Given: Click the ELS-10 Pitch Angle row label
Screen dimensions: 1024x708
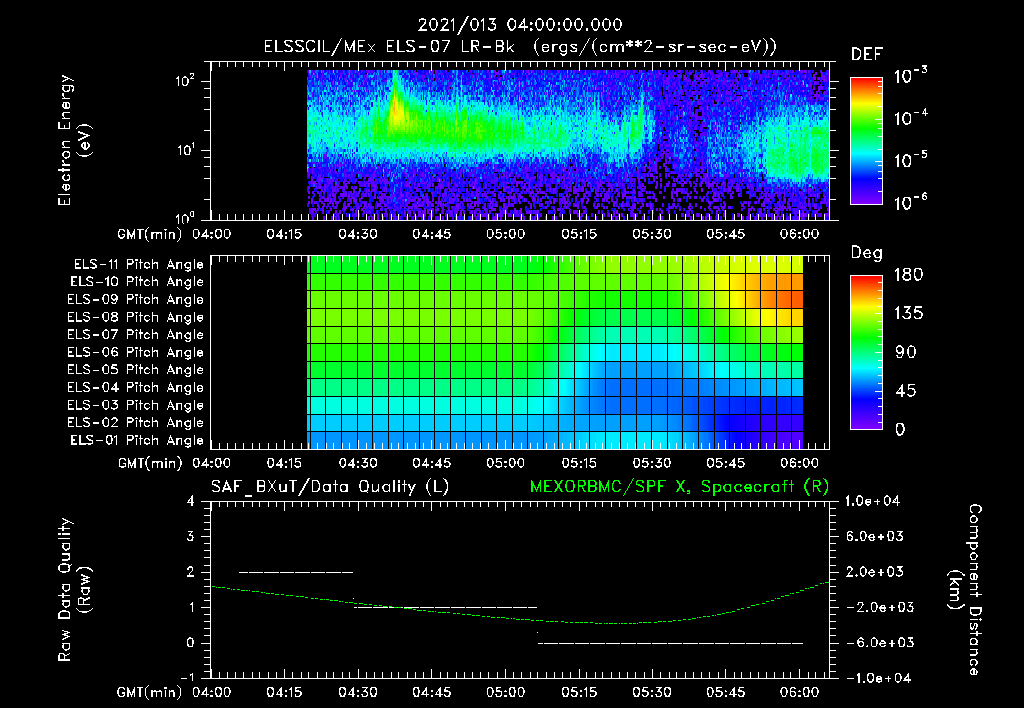Looking at the screenshot, I should click(x=137, y=282).
